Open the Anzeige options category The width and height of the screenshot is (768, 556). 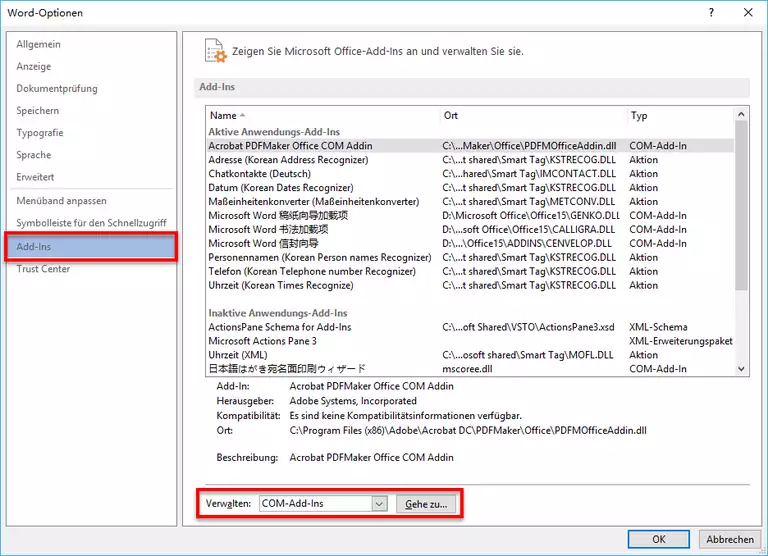coord(34,67)
